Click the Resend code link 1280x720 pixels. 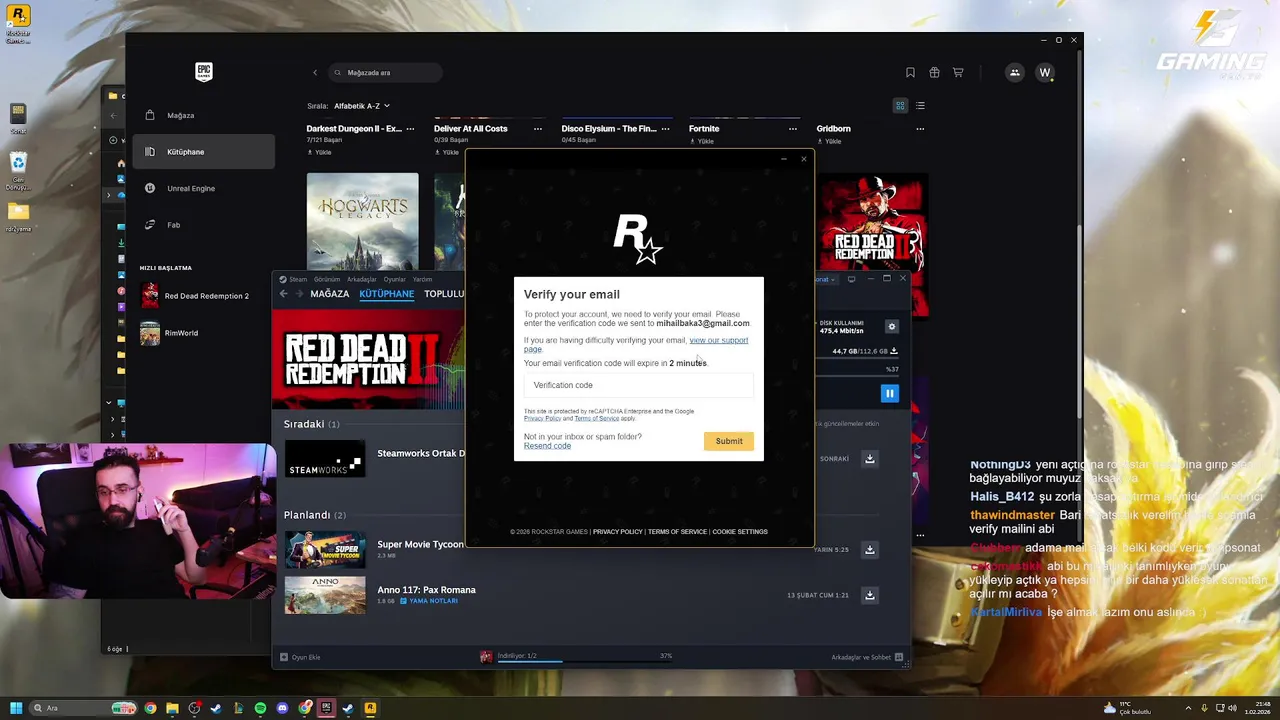(x=547, y=446)
